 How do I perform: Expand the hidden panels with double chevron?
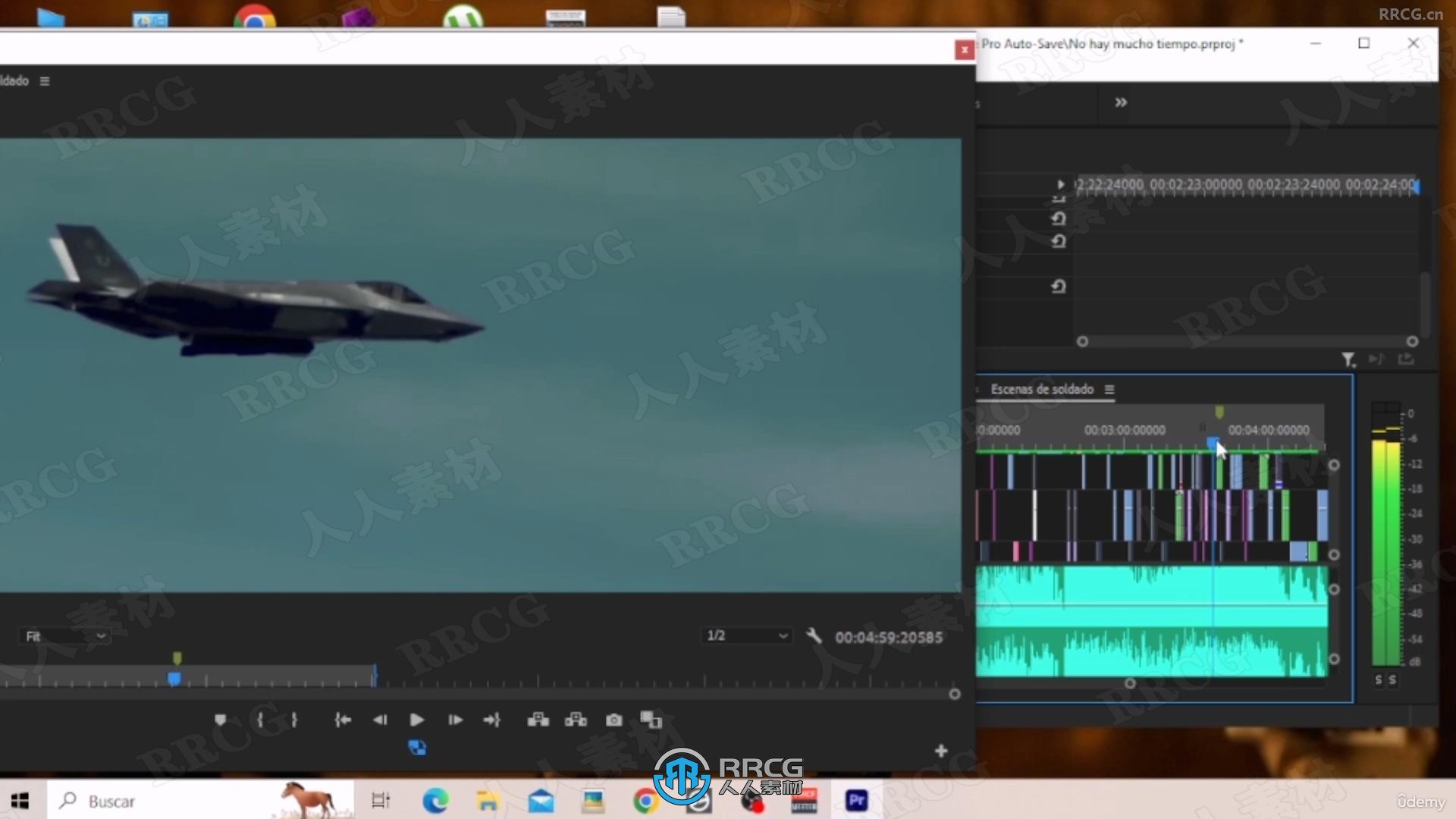1121,102
